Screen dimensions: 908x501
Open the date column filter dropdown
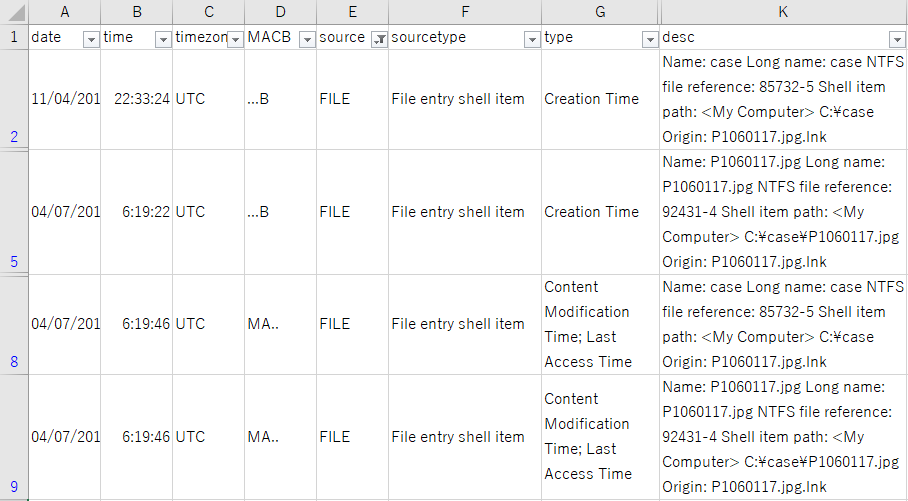91,39
